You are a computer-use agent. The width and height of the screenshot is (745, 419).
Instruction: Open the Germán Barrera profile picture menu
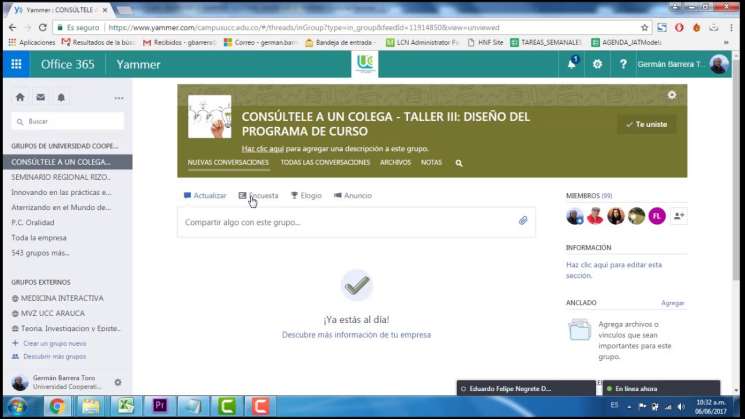click(x=719, y=64)
